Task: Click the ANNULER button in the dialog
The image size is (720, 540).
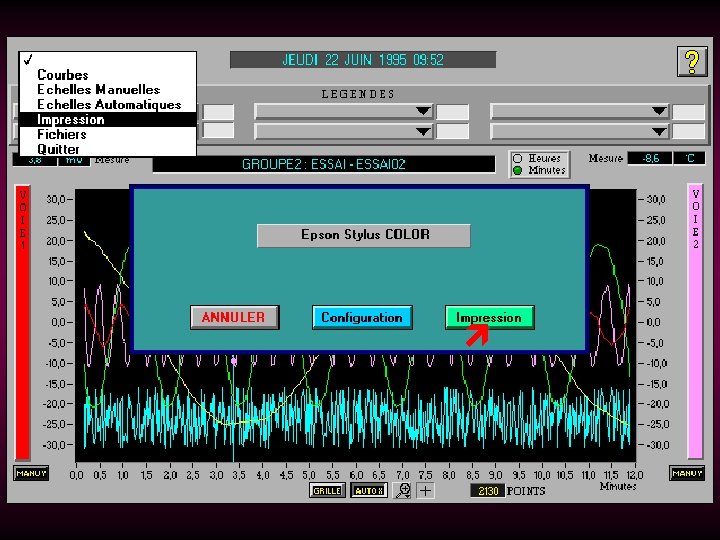Action: click(235, 317)
